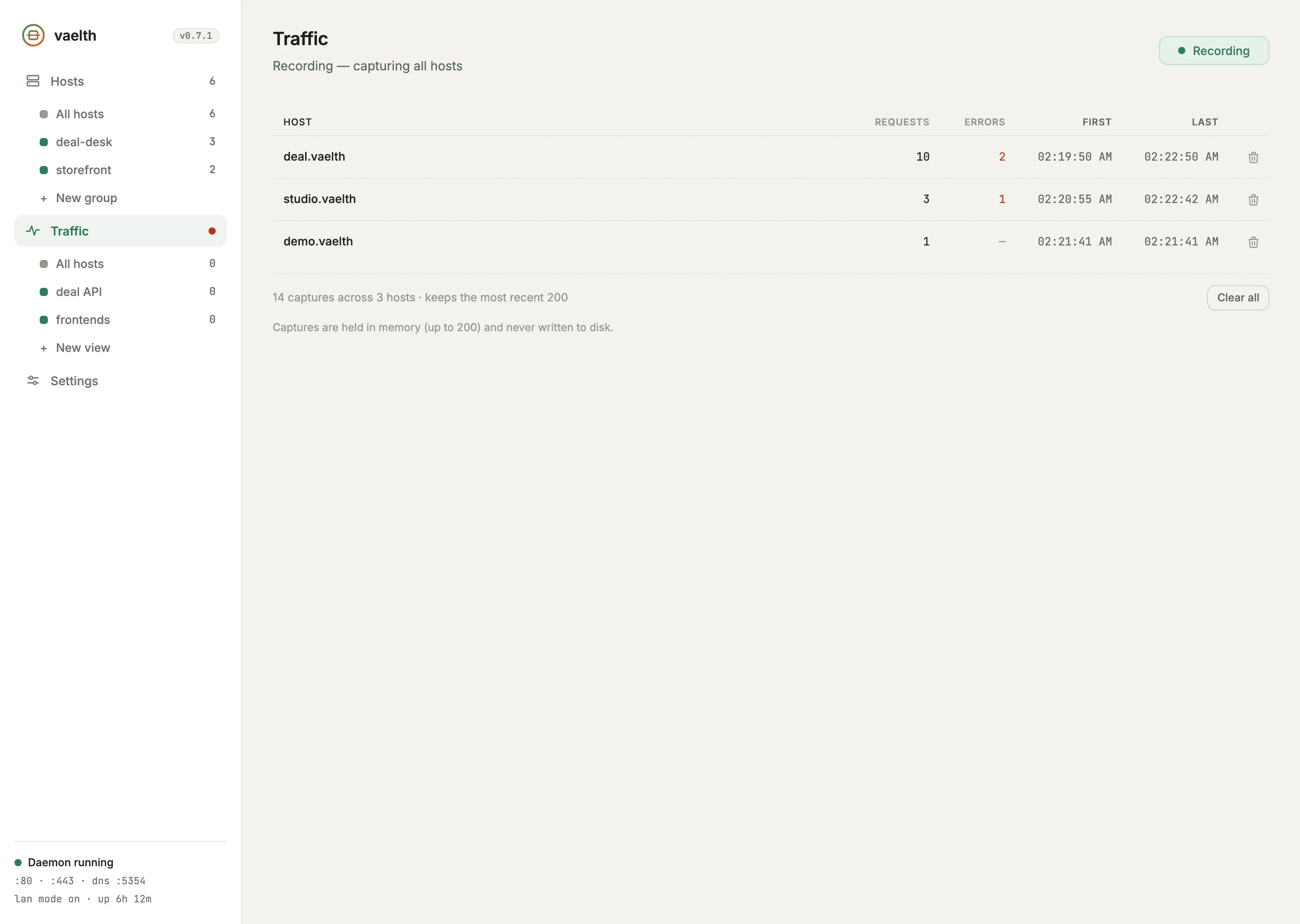Sort by the LAST column header
Image resolution: width=1300 pixels, height=924 pixels.
pyautogui.click(x=1205, y=122)
